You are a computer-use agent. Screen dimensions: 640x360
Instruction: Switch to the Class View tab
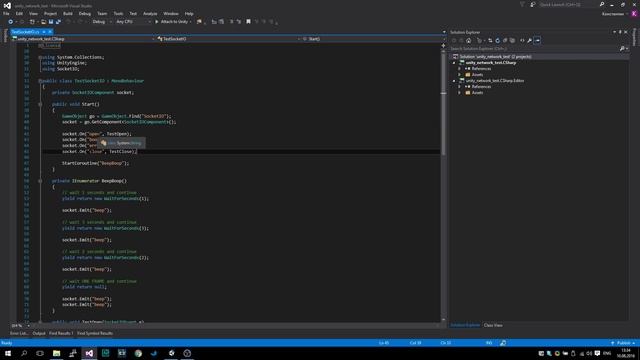493,325
